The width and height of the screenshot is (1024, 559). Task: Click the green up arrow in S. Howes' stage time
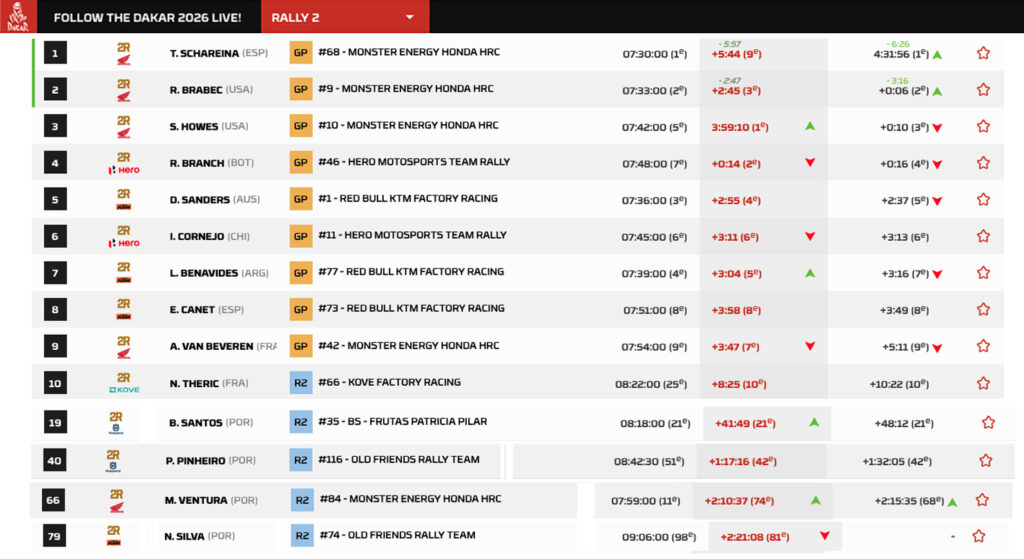[810, 126]
